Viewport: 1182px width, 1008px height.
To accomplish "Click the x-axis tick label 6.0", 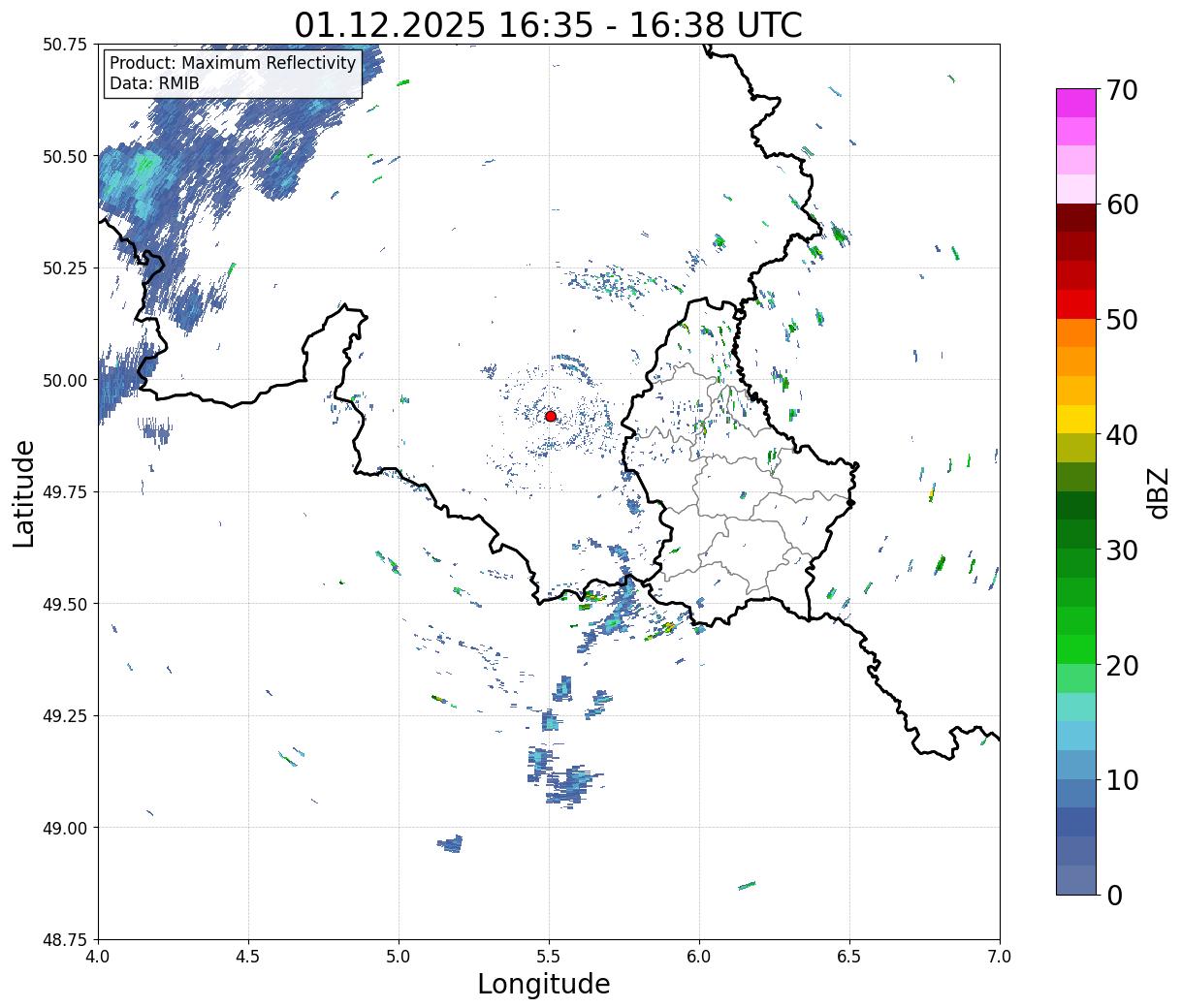I will tap(699, 957).
